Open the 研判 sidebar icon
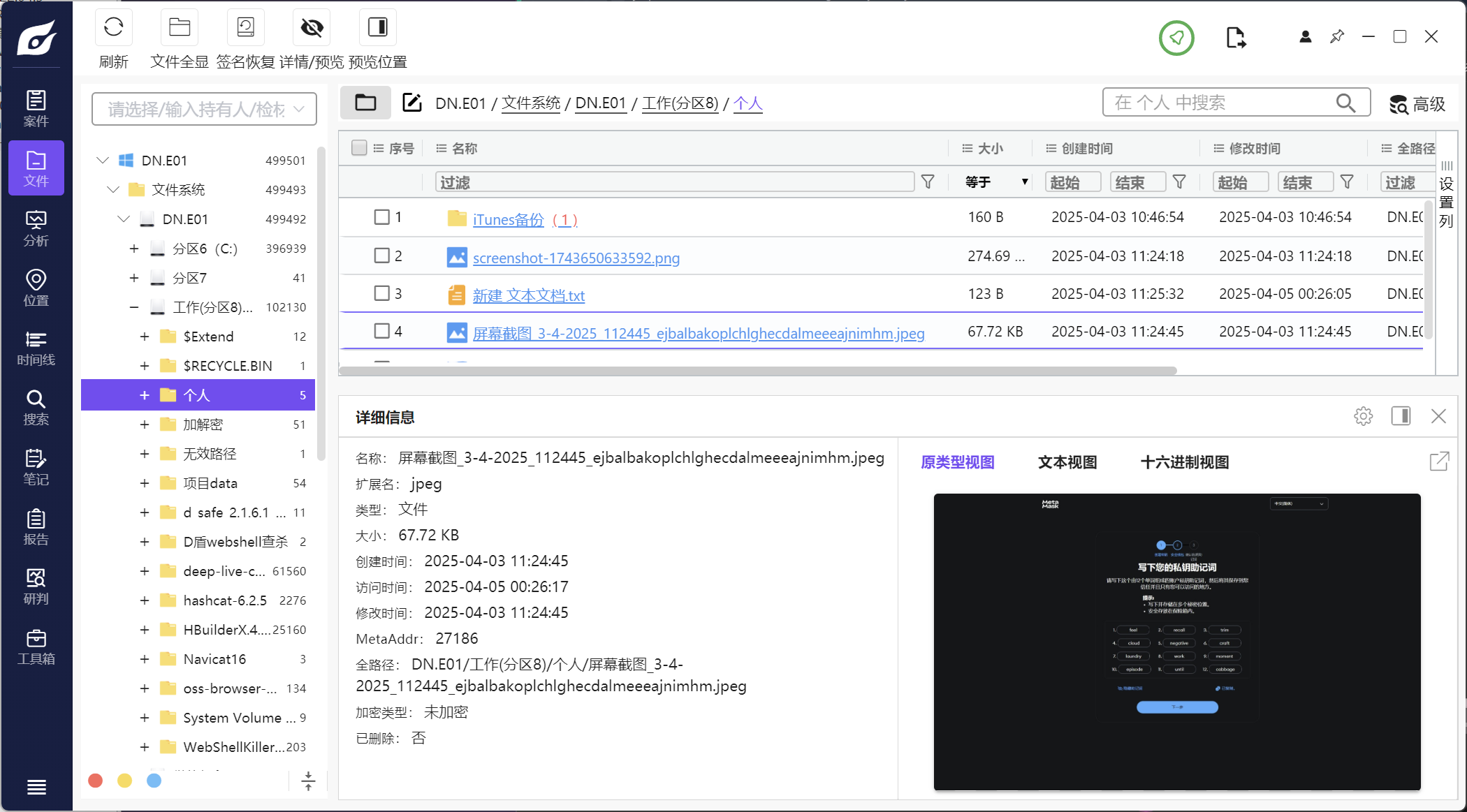The image size is (1467, 812). coord(36,586)
